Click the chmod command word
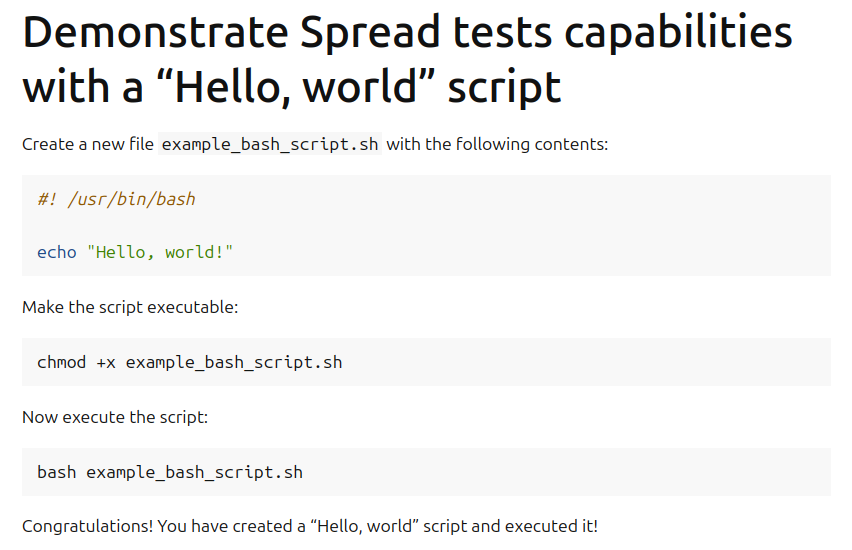The image size is (852, 550). tap(62, 362)
